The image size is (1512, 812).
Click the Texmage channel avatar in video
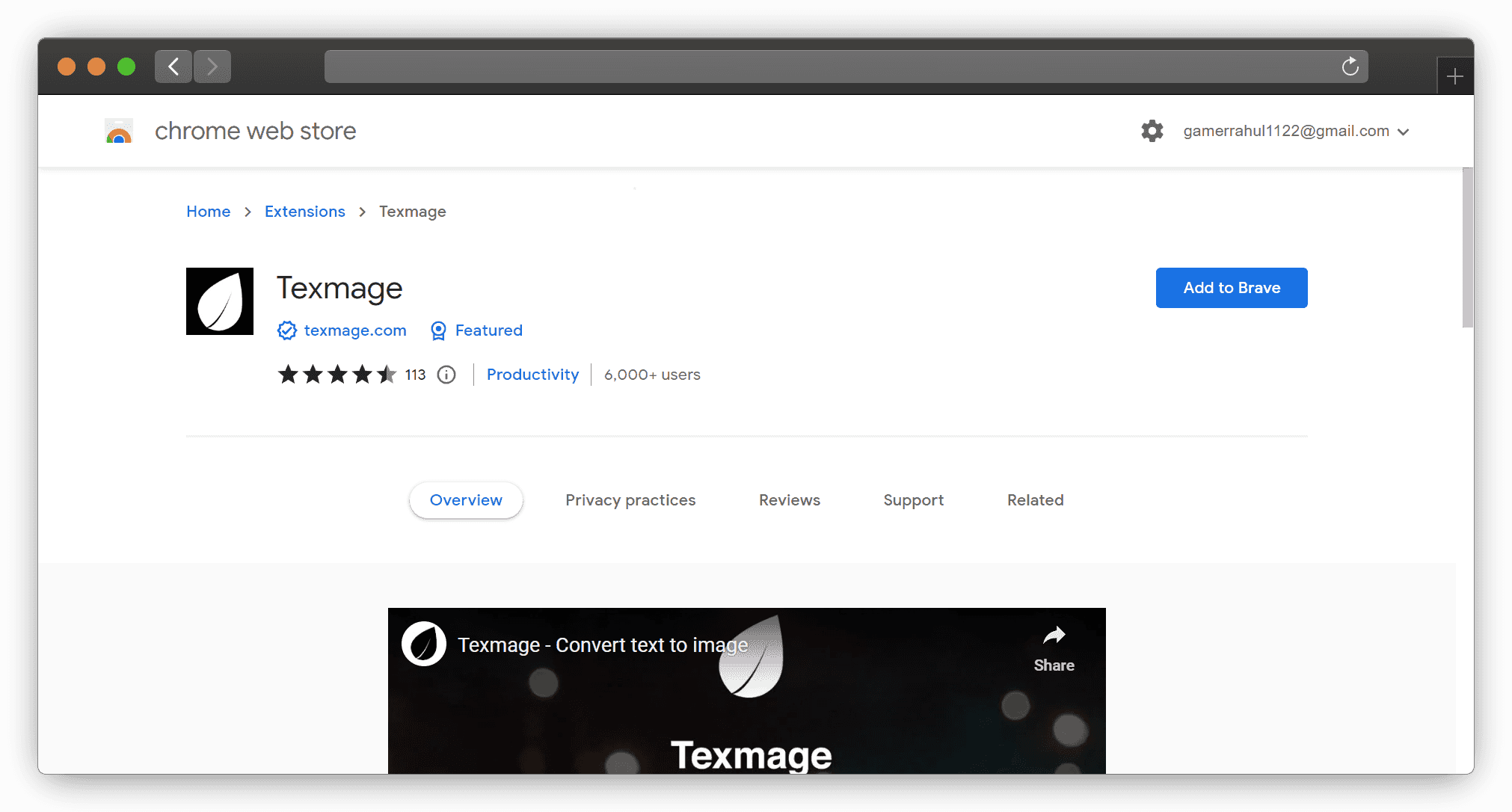424,644
